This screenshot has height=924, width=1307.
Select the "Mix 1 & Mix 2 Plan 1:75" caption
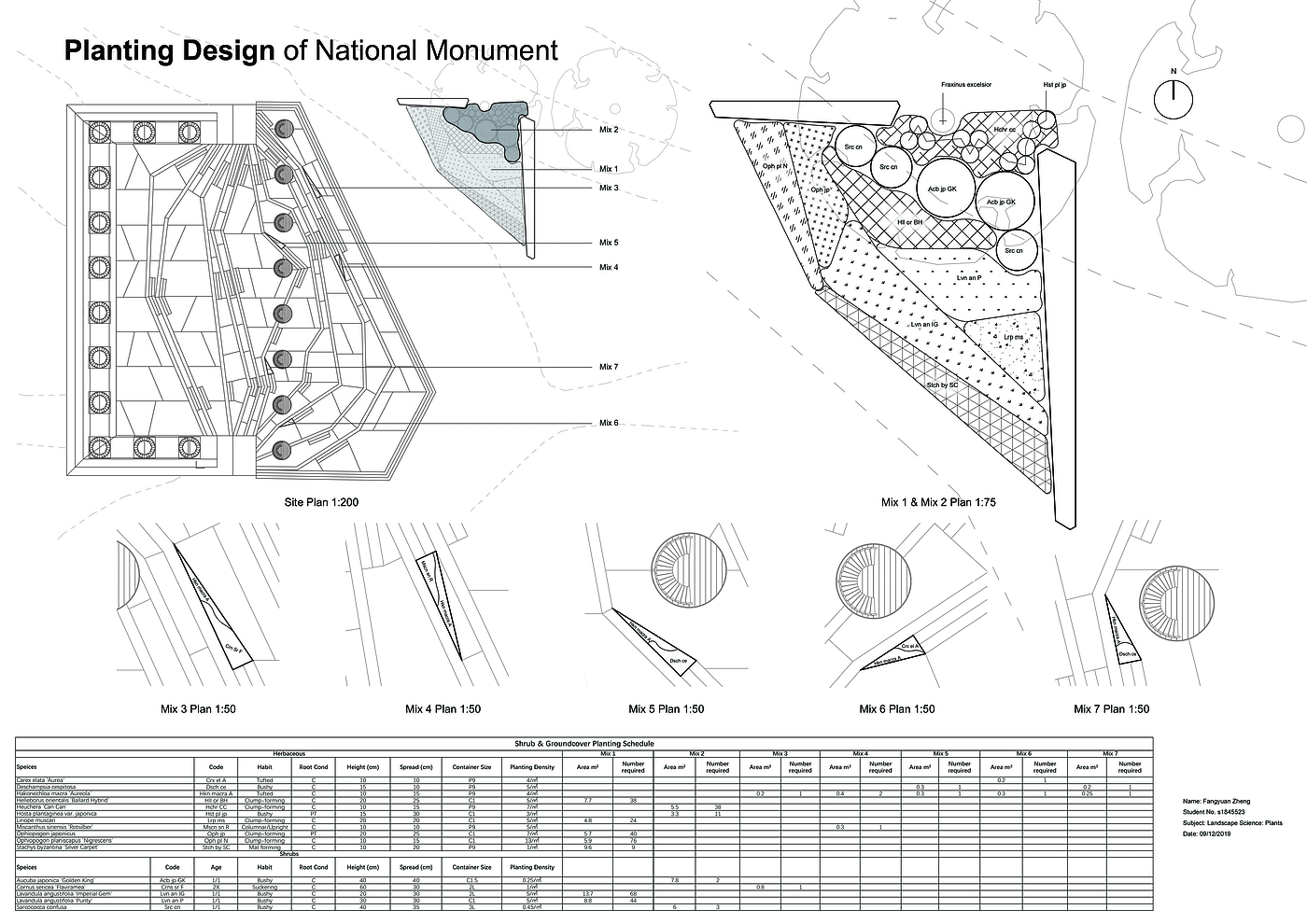(x=938, y=502)
